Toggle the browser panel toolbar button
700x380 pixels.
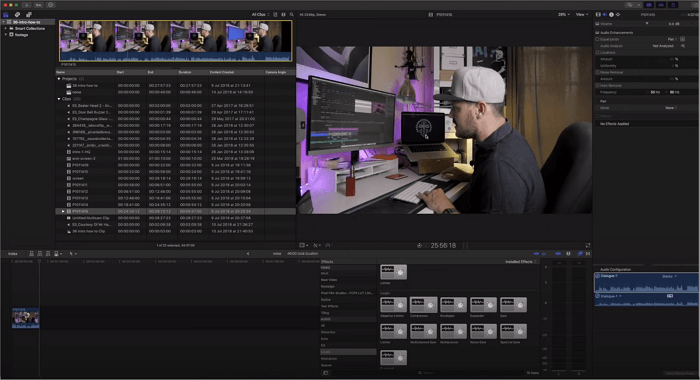click(649, 5)
